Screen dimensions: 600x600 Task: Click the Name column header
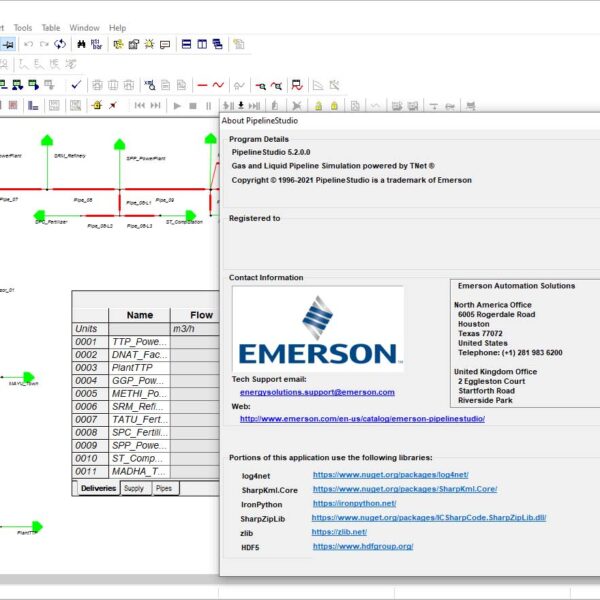[140, 315]
